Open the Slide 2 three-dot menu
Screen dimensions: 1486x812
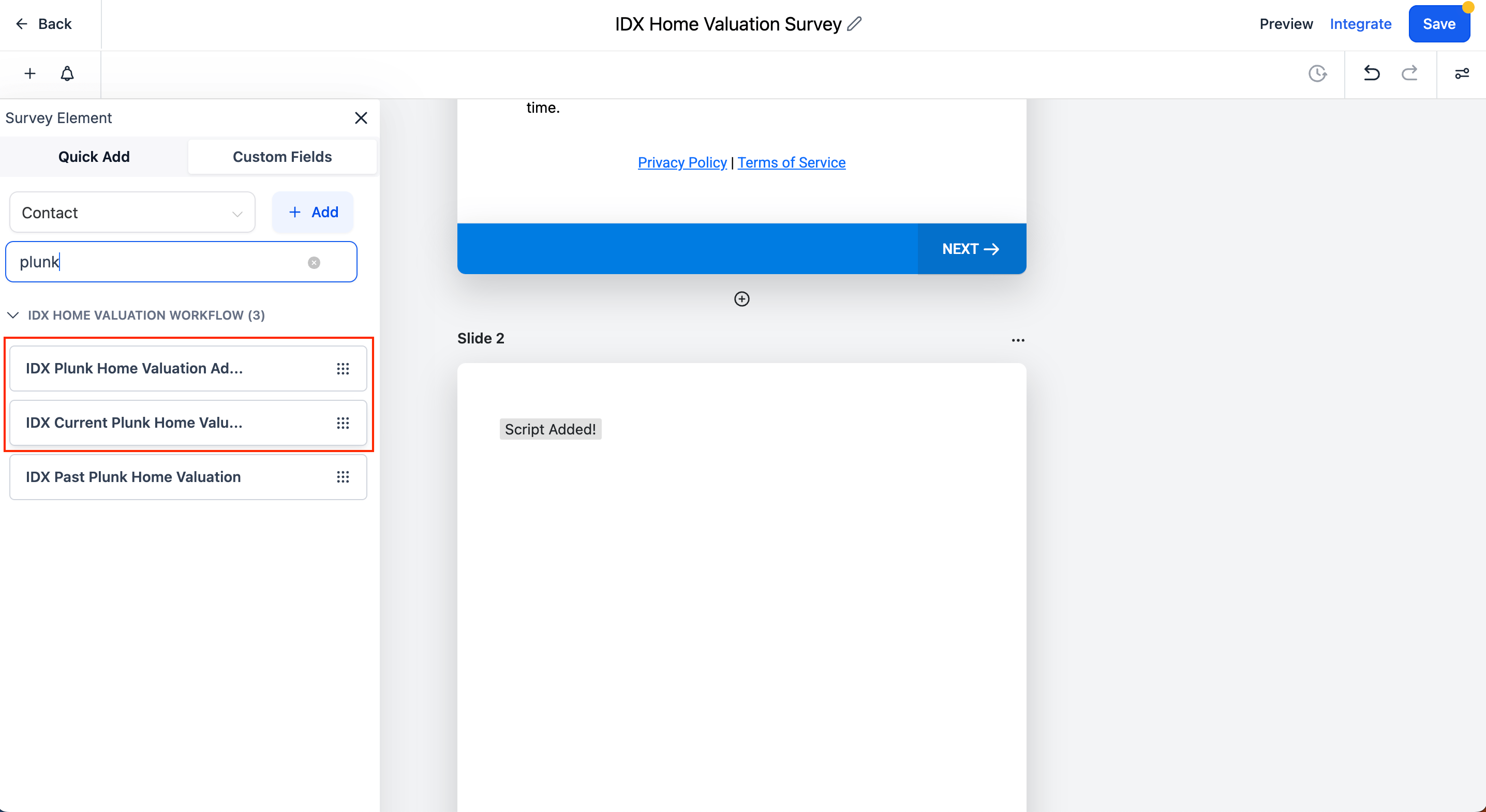point(1018,340)
